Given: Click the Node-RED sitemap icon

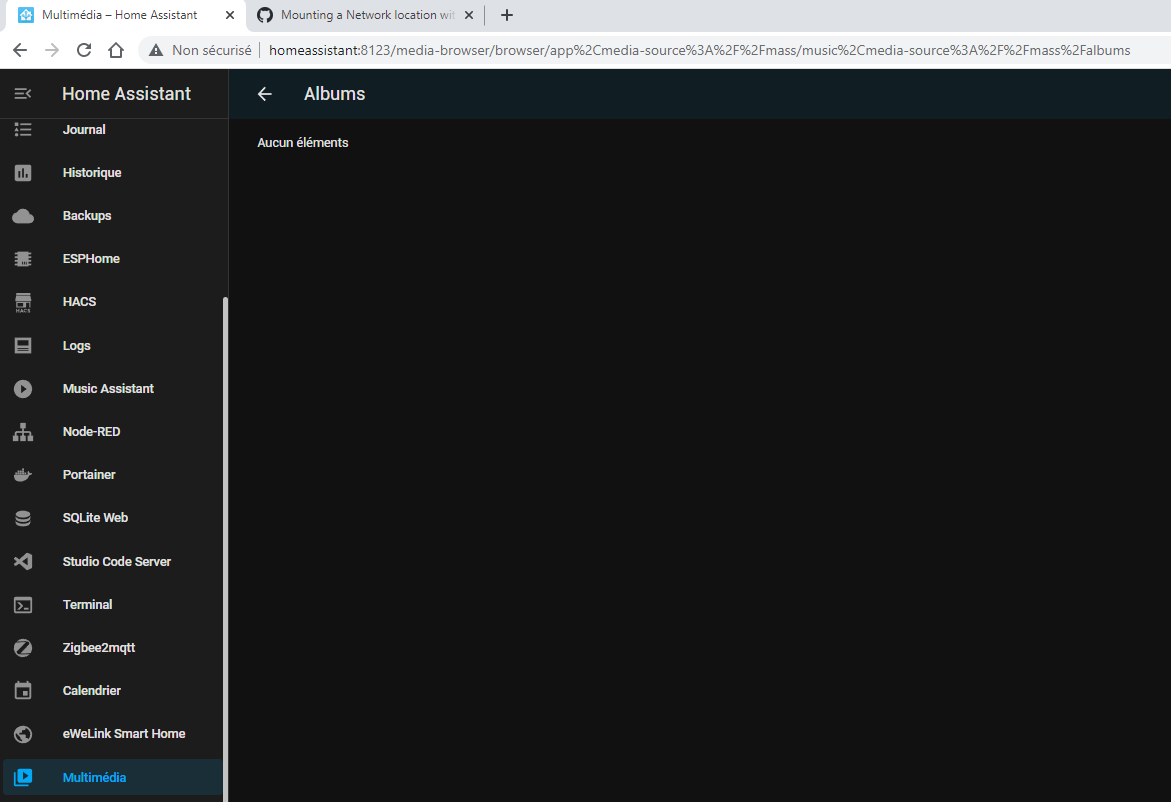Looking at the screenshot, I should point(23,432).
